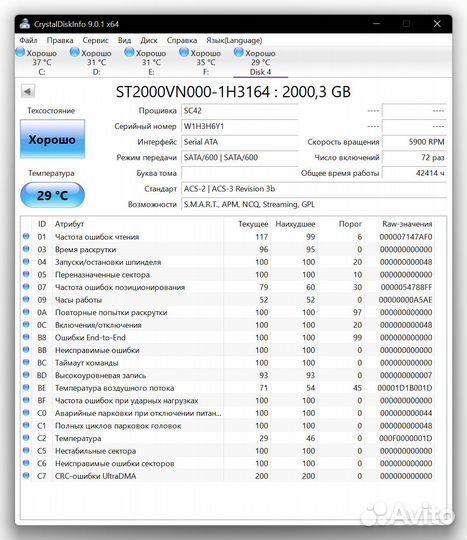
Task: Click the CrystalDiskInfo title bar icon
Action: point(24,24)
